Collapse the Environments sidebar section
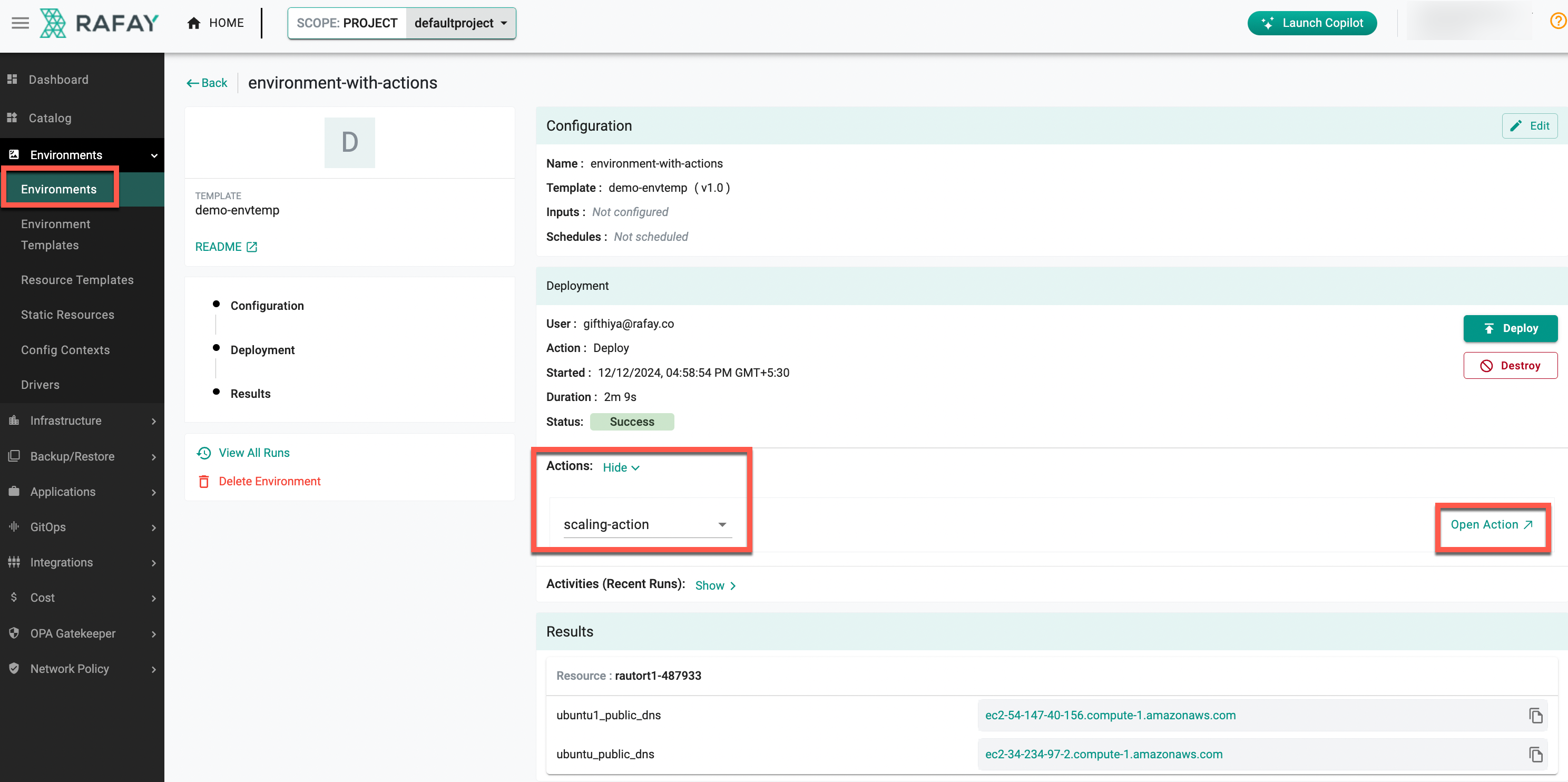 click(x=154, y=155)
